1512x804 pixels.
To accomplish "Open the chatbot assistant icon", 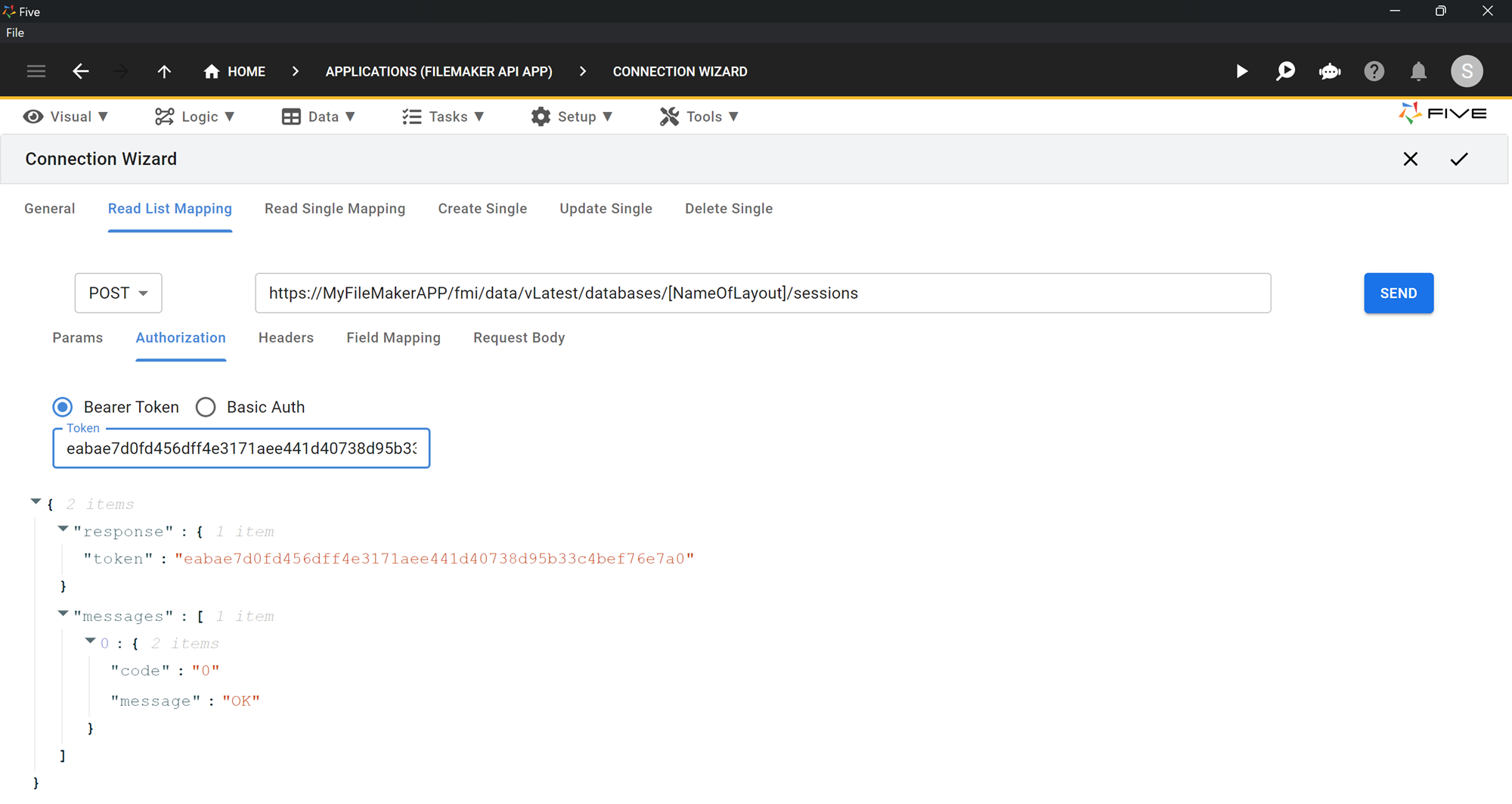I will pos(1330,71).
